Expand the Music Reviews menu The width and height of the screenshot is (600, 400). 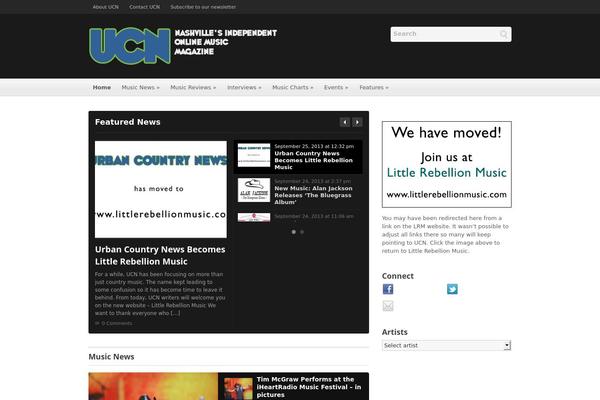pyautogui.click(x=193, y=88)
